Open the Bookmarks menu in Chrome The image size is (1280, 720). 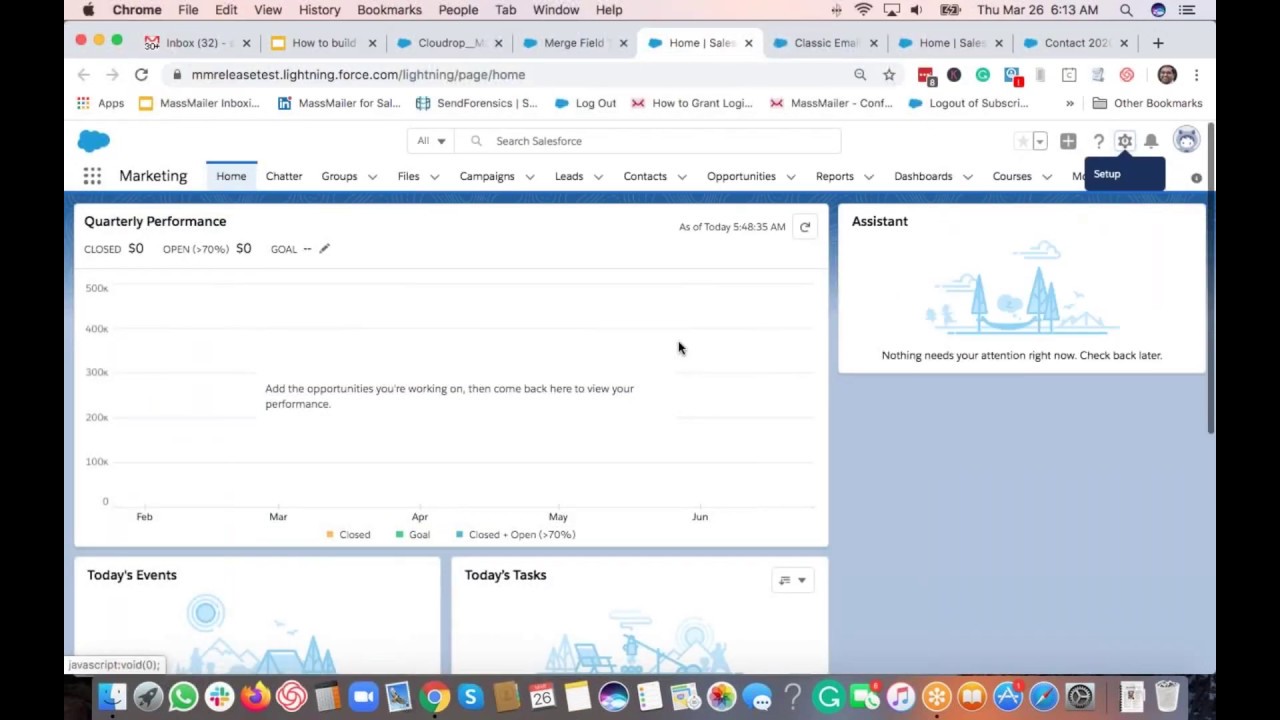coord(389,10)
